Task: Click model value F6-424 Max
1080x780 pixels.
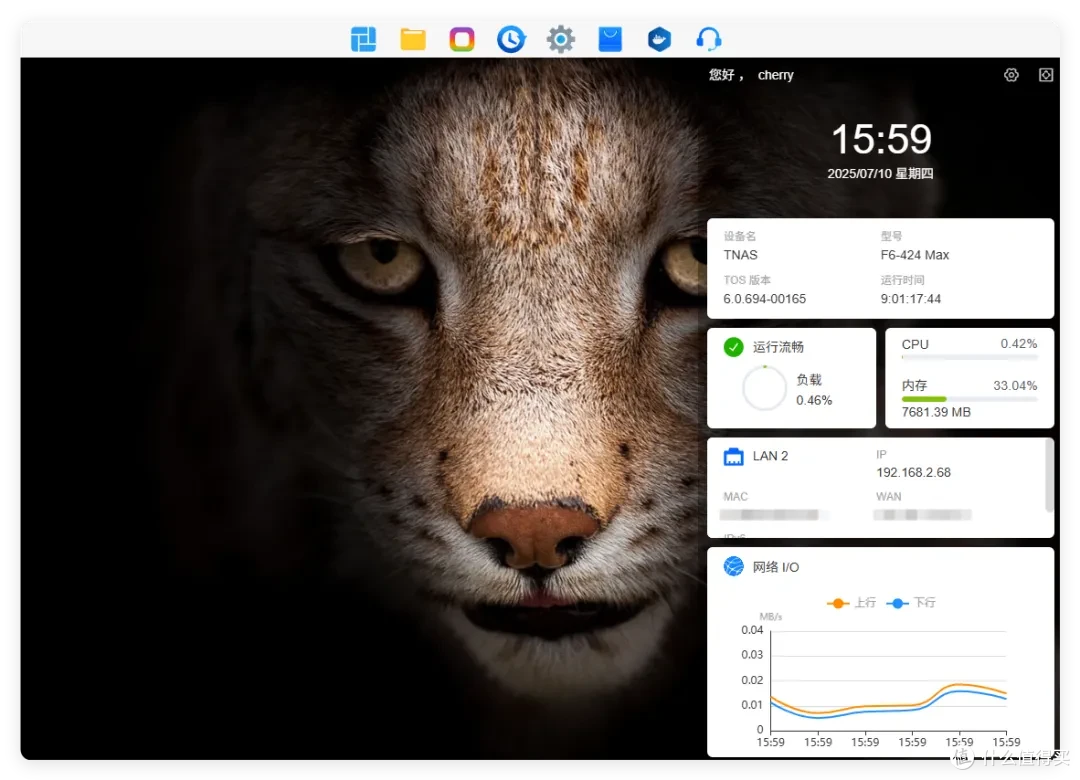Action: pyautogui.click(x=915, y=255)
